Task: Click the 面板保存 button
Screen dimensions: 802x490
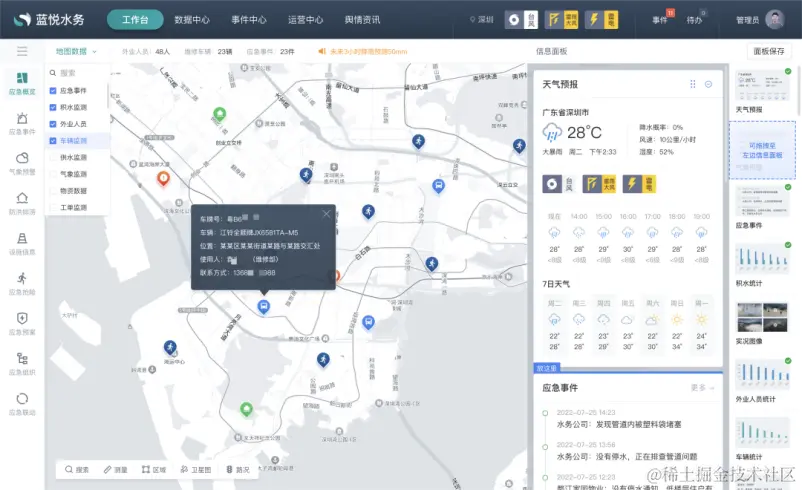Action: point(769,51)
